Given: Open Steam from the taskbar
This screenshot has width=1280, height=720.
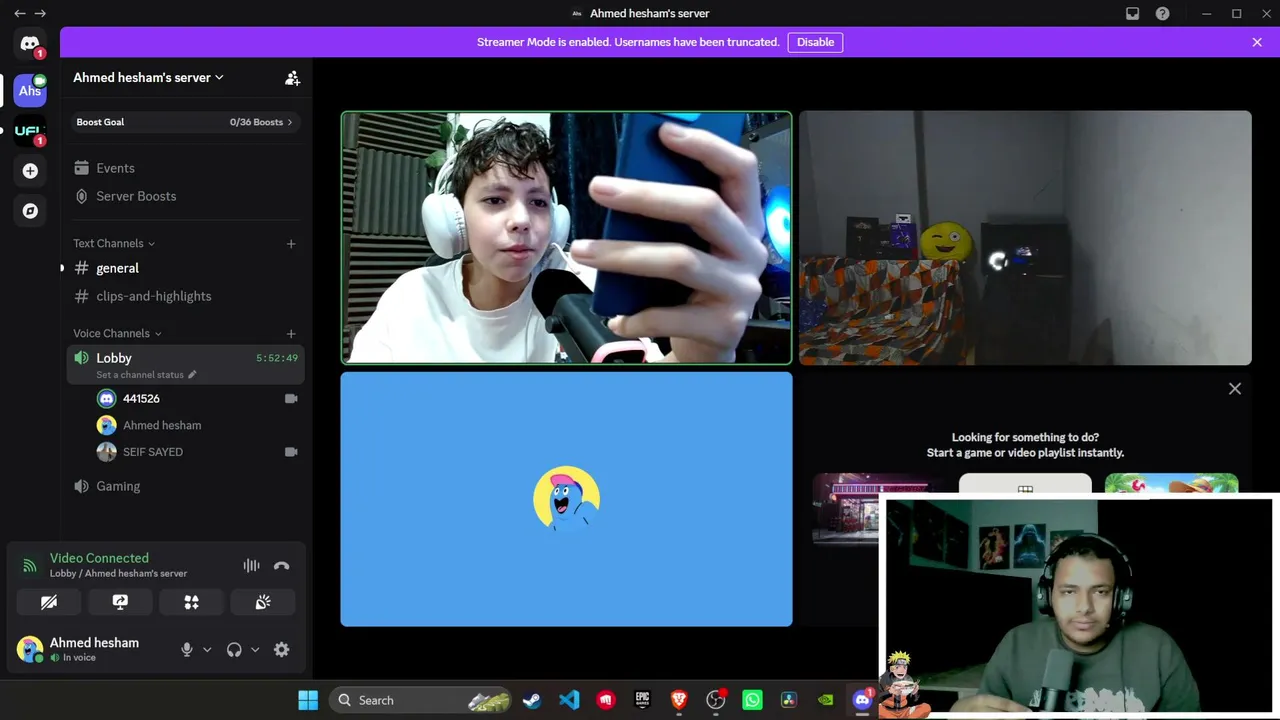Looking at the screenshot, I should pos(532,700).
